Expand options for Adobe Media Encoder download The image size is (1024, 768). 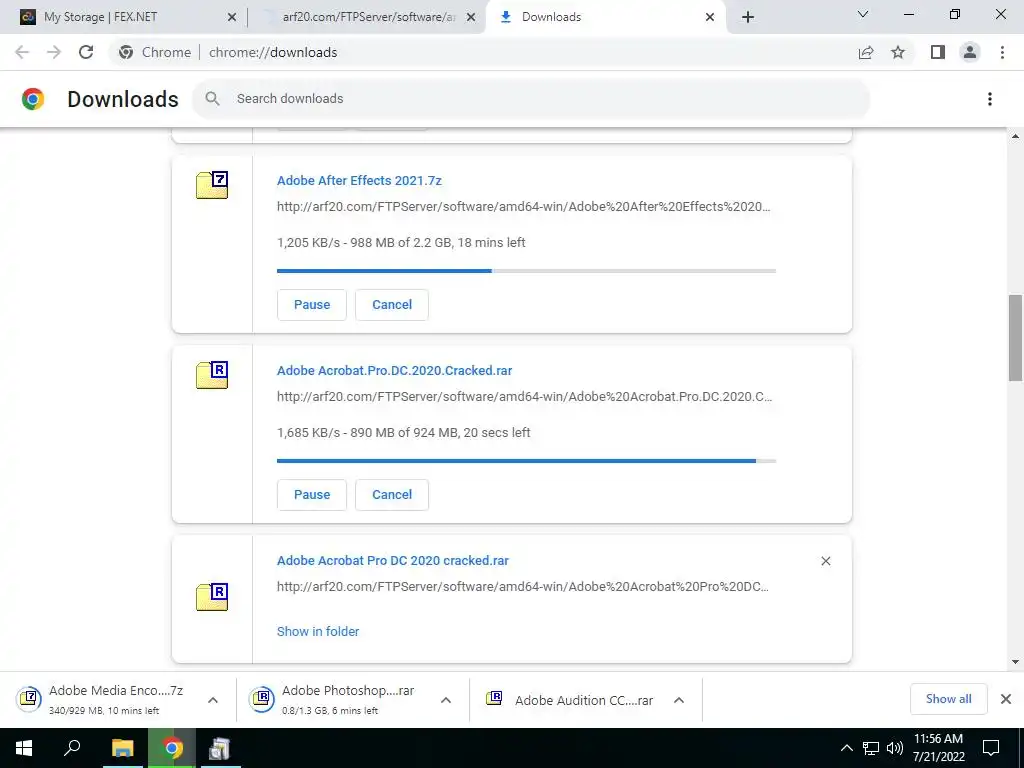(x=212, y=699)
